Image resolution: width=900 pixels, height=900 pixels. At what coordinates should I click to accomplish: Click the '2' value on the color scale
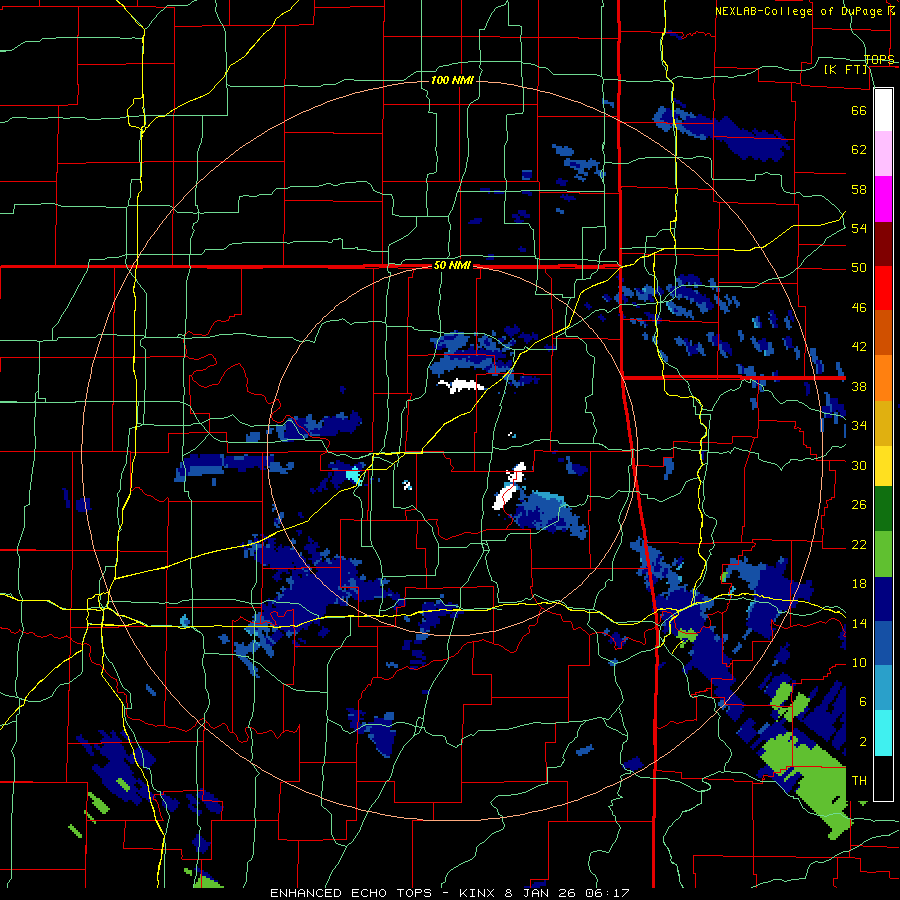[x=863, y=742]
